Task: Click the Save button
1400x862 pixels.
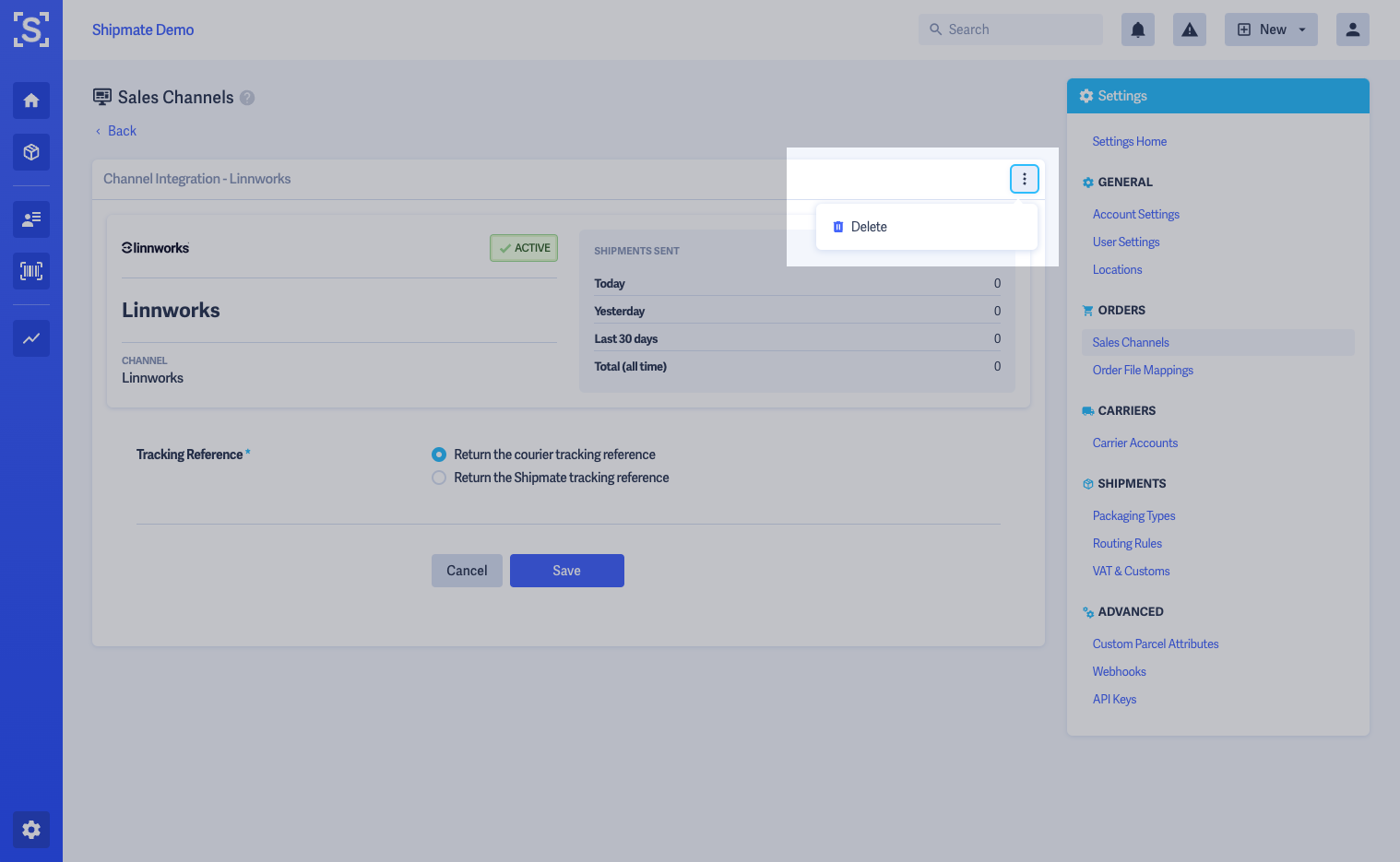Action: click(x=567, y=571)
